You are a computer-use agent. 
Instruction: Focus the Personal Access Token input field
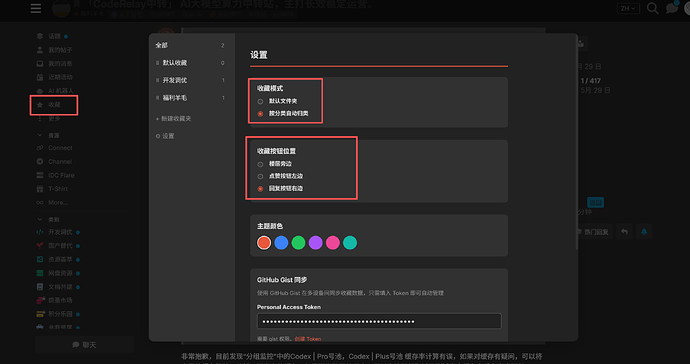tap(379, 321)
